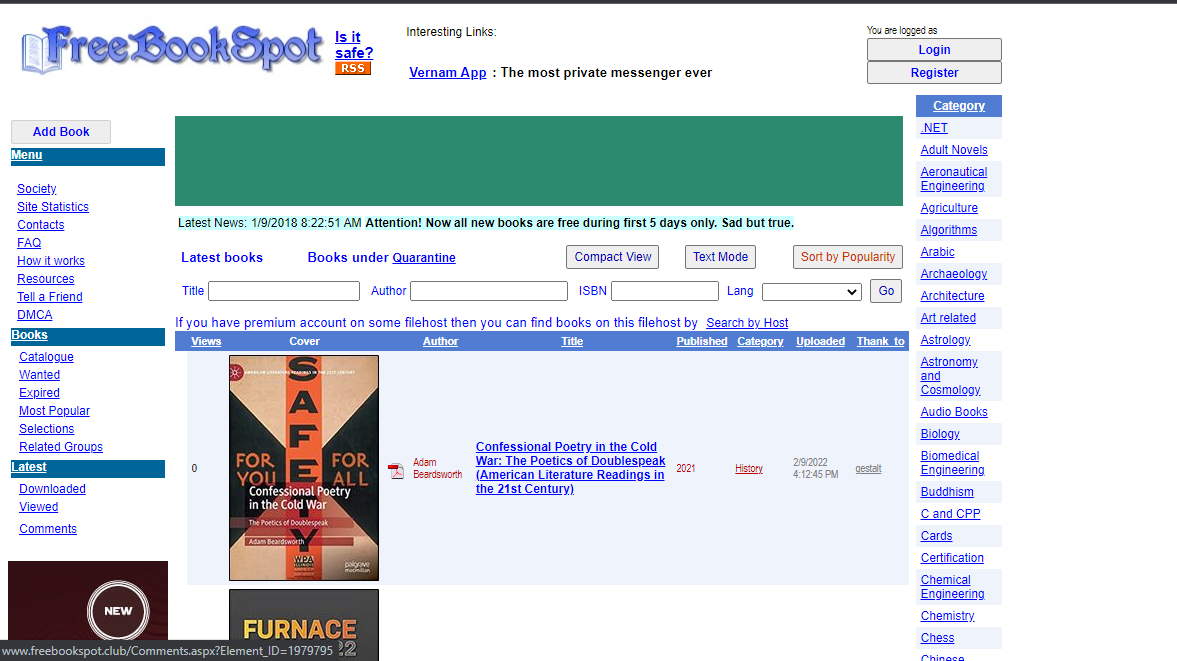
Task: Open the latest Comments link
Action: [48, 529]
